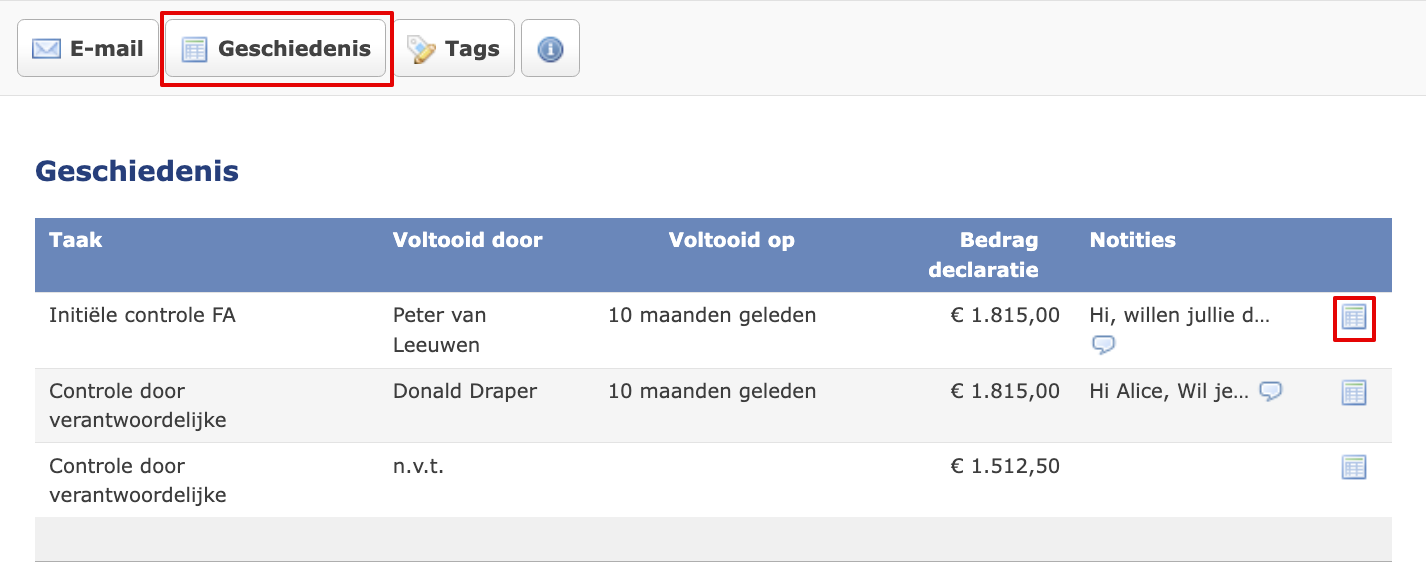Select the € 1.512,50 amount cell
The image size is (1426, 582).
(x=1005, y=466)
